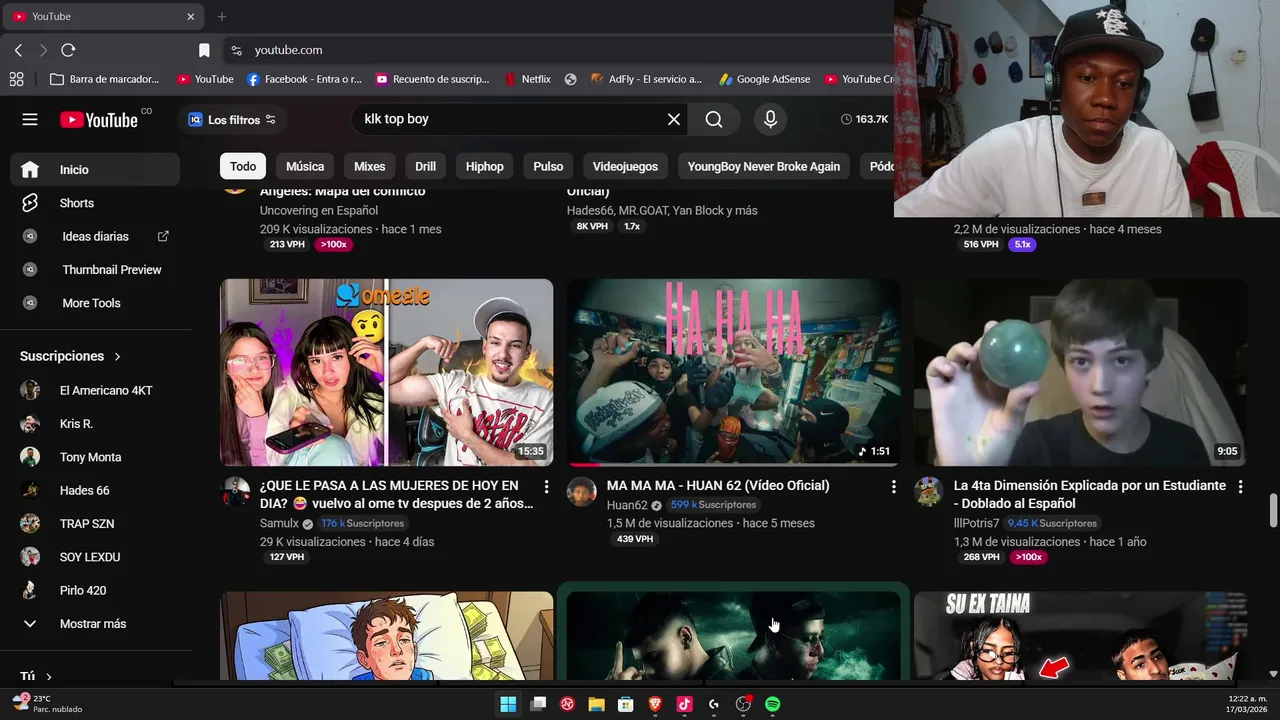Select the Pulso filter chip
This screenshot has width=1280, height=720.
click(x=548, y=166)
